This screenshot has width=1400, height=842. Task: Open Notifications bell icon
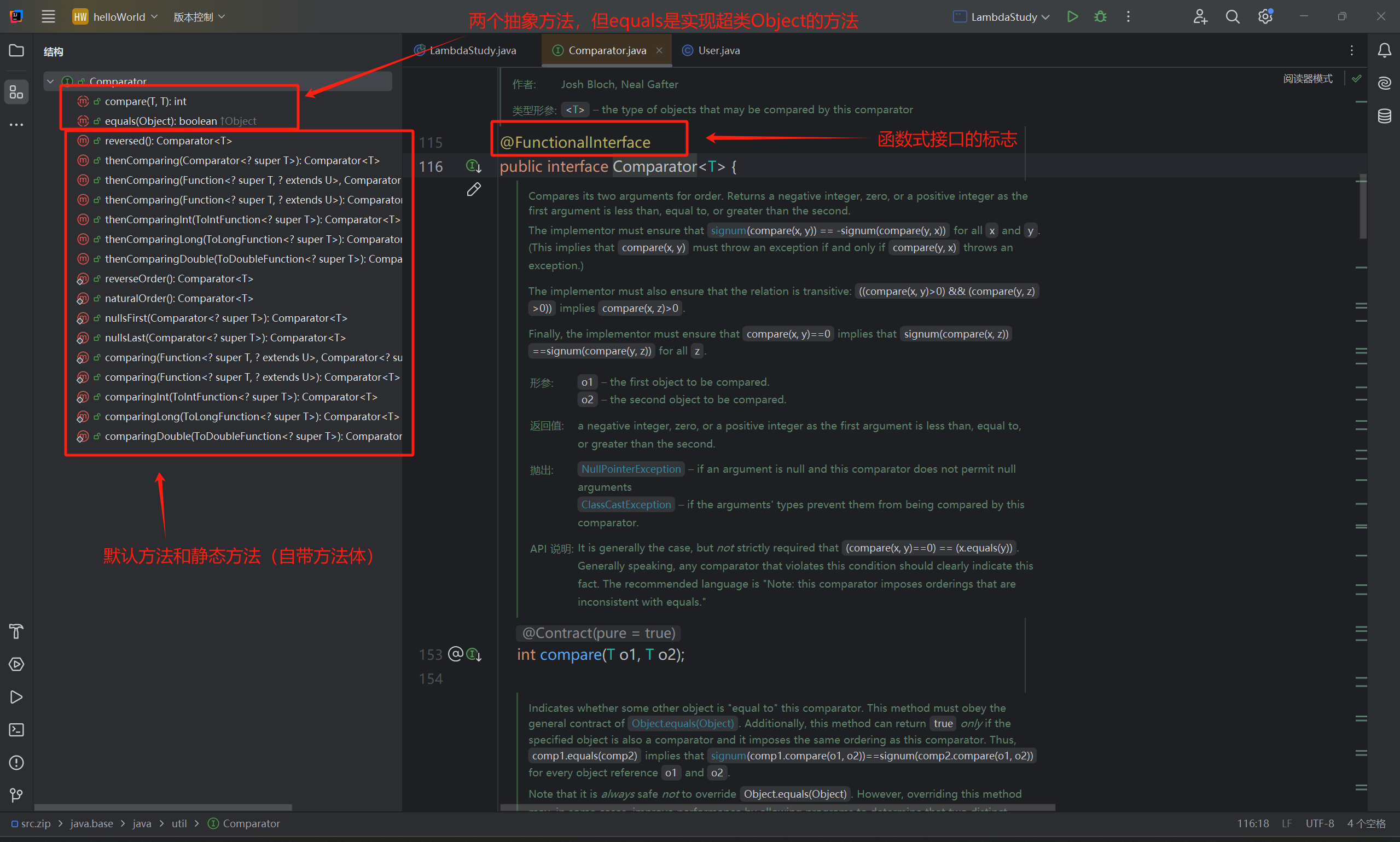click(1384, 50)
